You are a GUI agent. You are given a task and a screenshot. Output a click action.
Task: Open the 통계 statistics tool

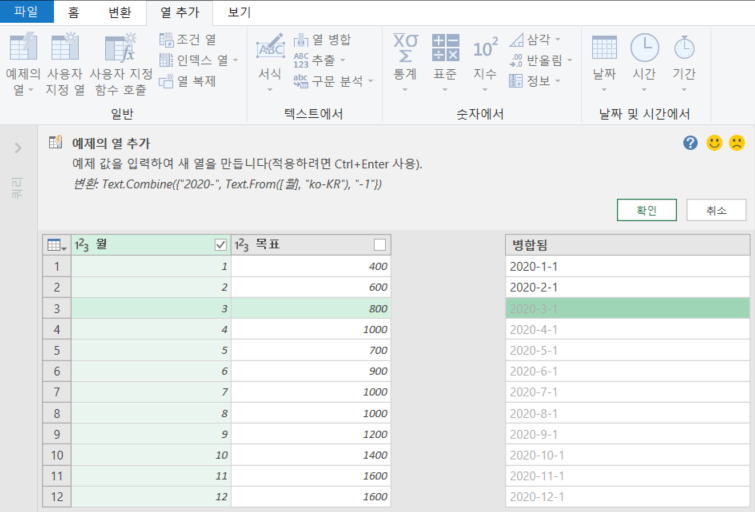(405, 63)
